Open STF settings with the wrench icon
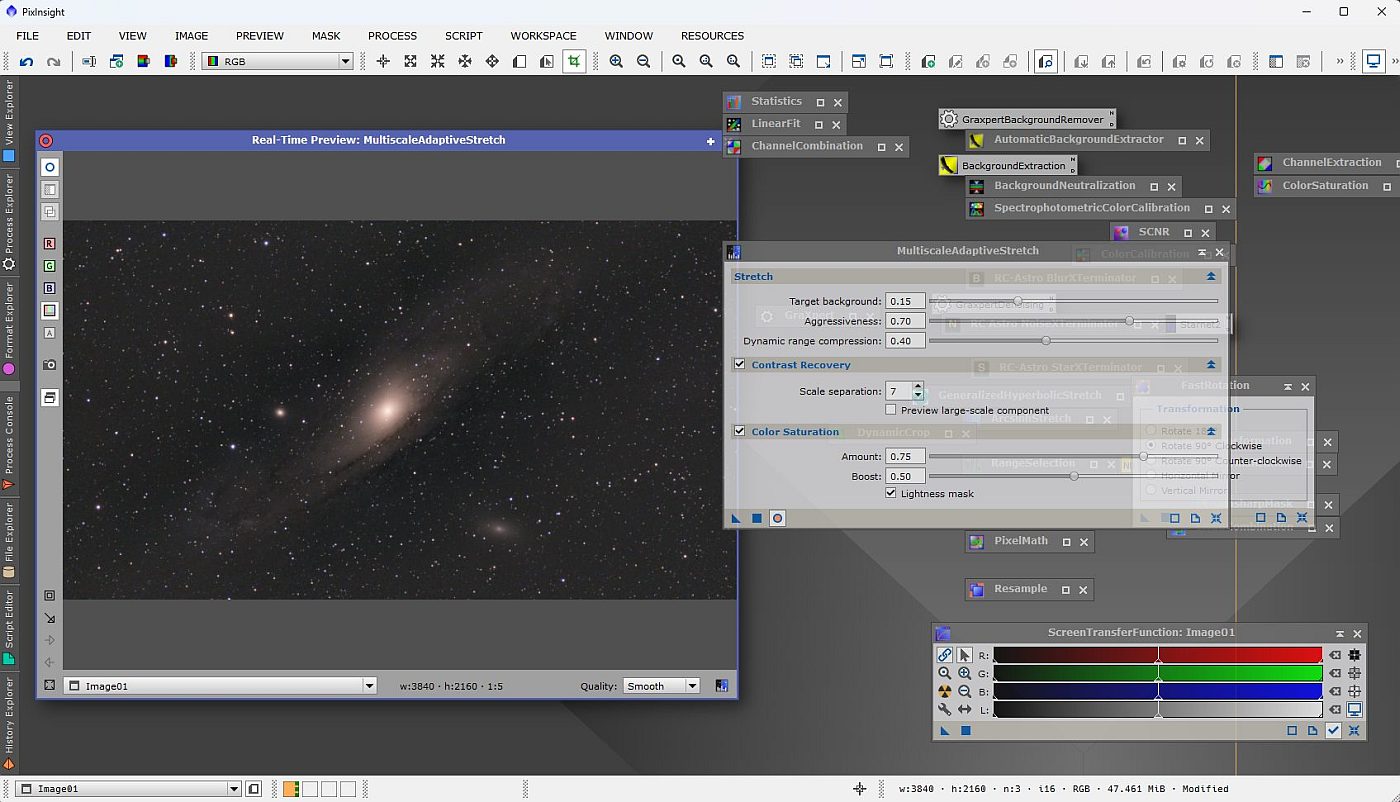The width and height of the screenshot is (1400, 802). click(x=944, y=710)
